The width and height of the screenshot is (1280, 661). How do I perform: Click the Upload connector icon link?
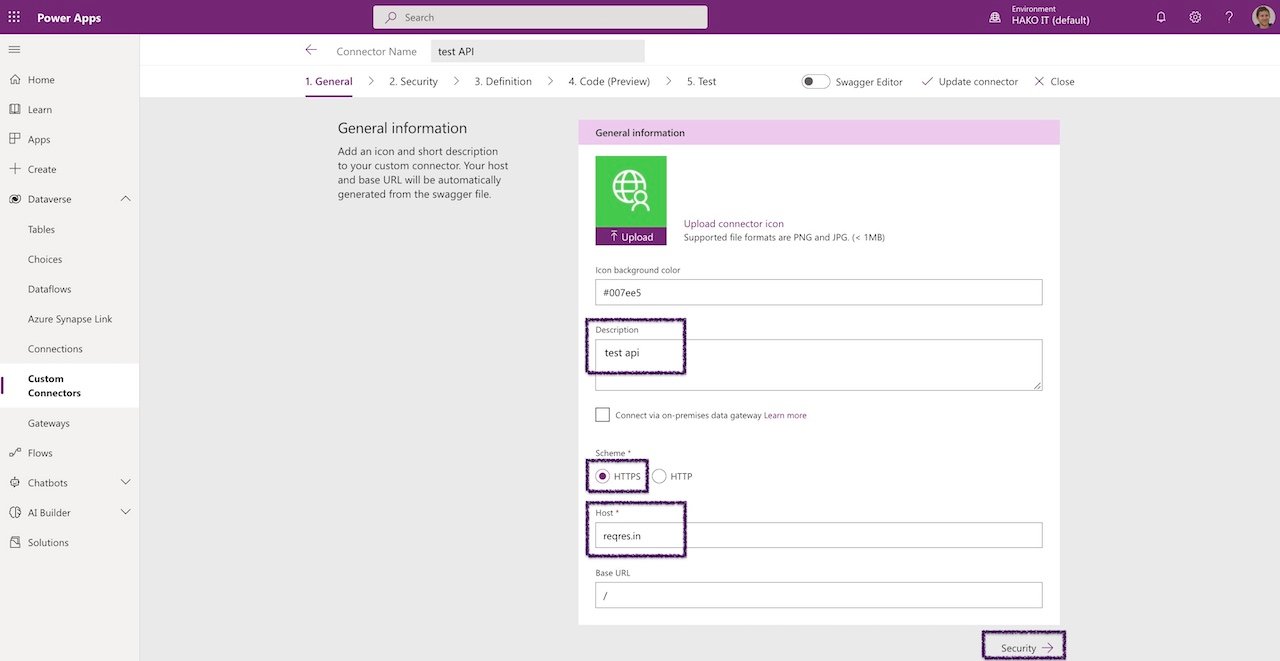pyautogui.click(x=734, y=224)
